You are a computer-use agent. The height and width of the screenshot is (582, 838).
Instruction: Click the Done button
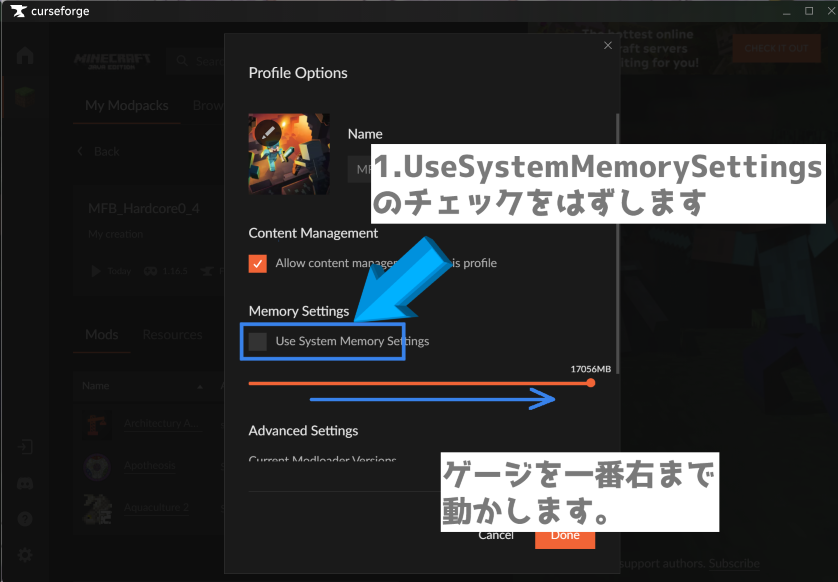(565, 539)
